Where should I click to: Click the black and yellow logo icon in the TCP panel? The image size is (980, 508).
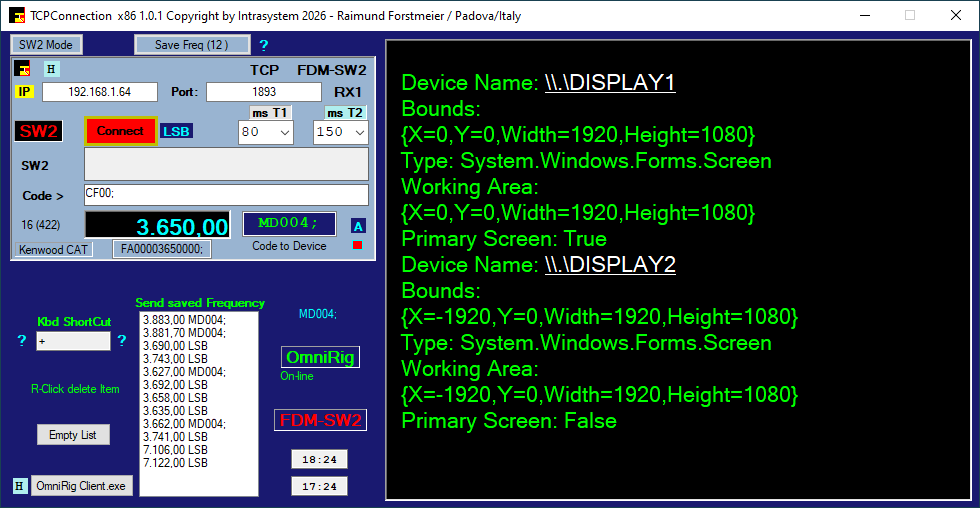[22, 69]
